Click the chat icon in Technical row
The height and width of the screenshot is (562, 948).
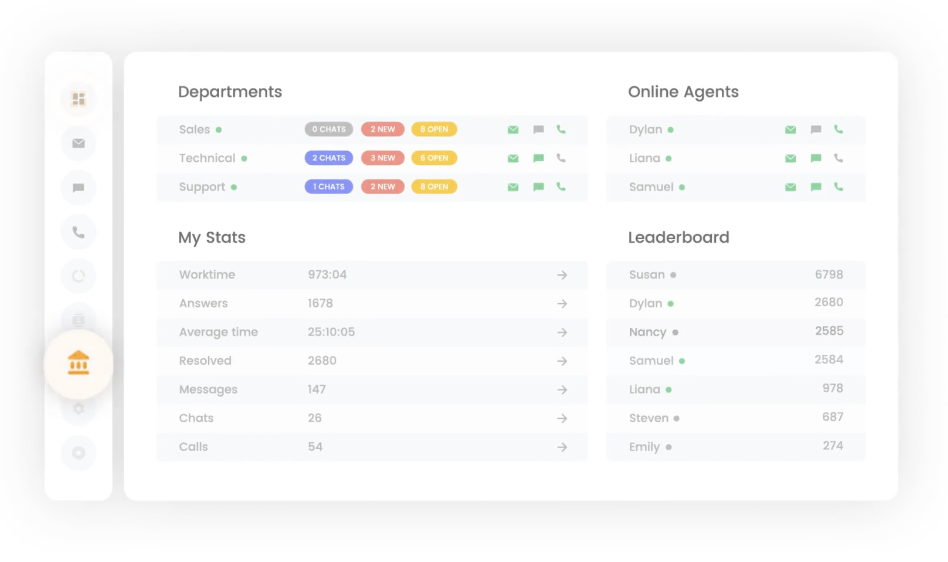pos(538,158)
